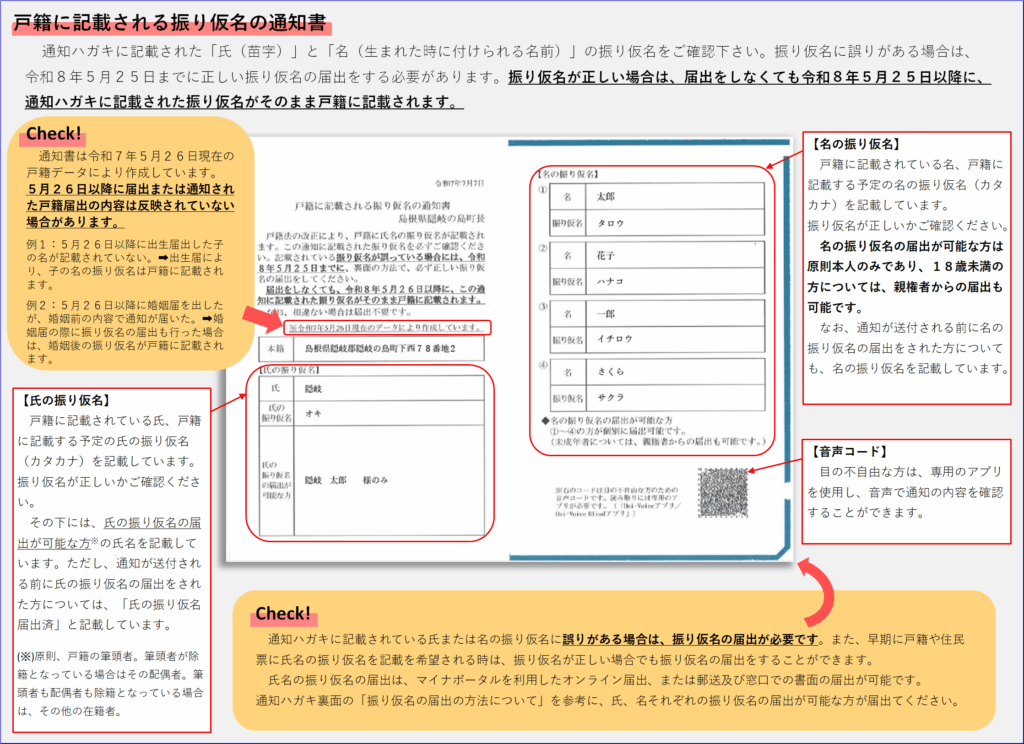Click the '振り仮名' label beside 'タロウ'
Screen dimensions: 1024x744
point(568,223)
